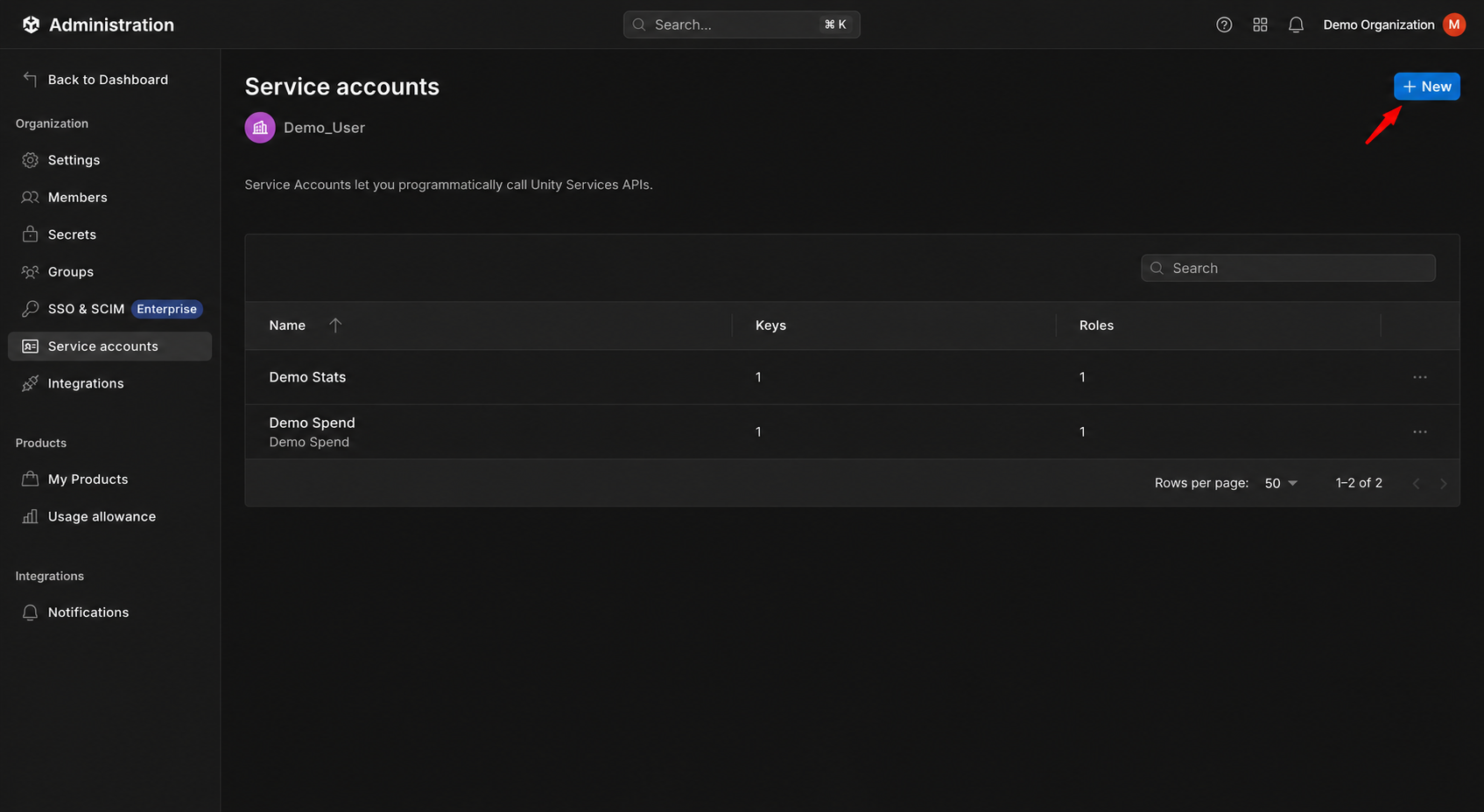1484x812 pixels.
Task: Click the Name column sort arrow
Action: click(x=335, y=325)
